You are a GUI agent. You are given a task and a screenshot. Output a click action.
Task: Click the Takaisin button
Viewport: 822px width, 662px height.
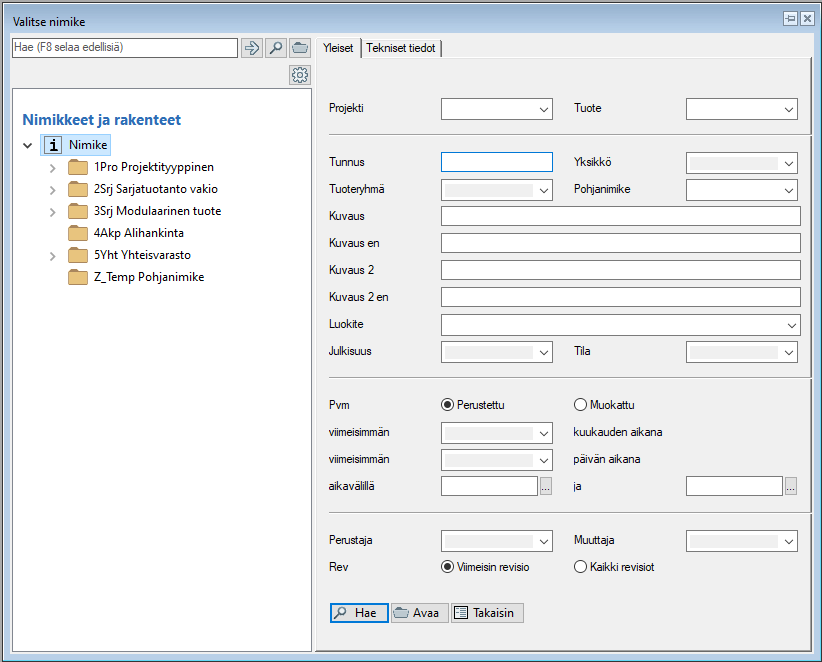point(487,613)
